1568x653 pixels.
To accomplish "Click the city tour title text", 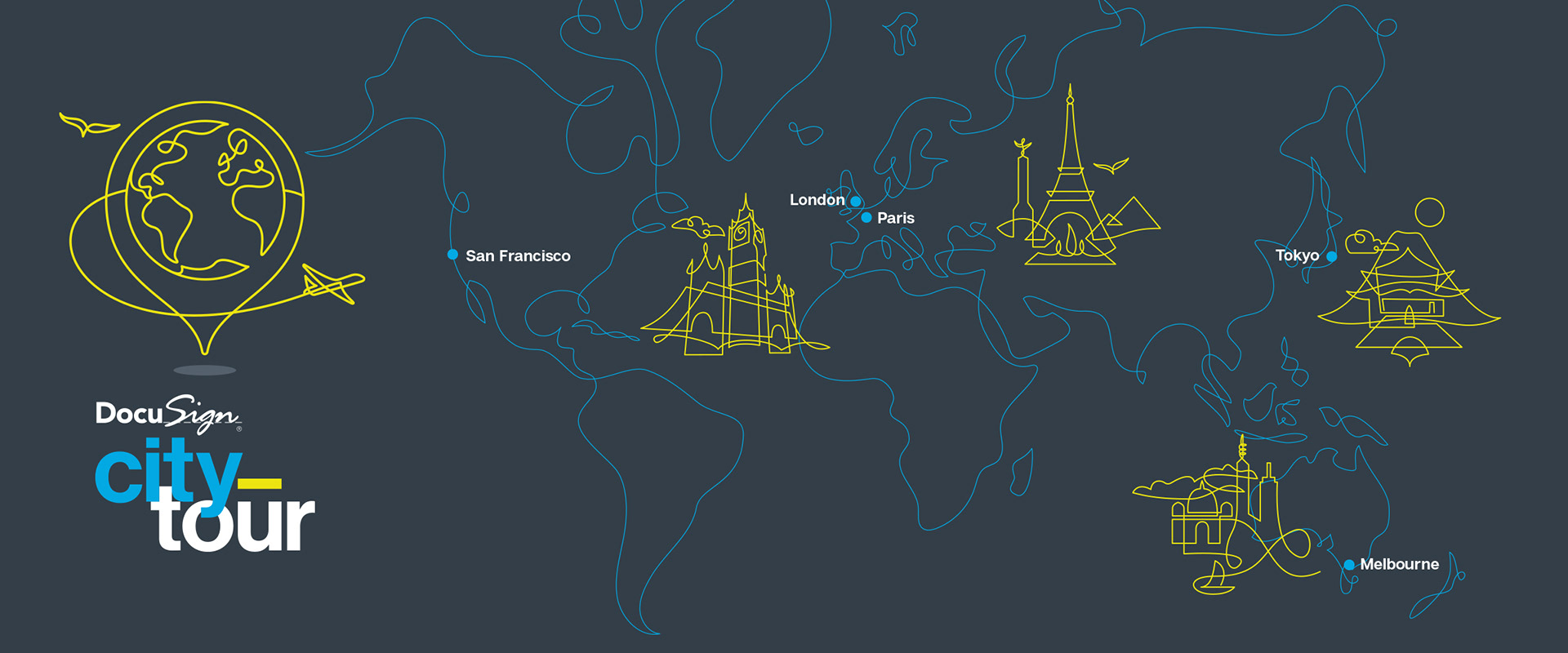I will pyautogui.click(x=204, y=494).
